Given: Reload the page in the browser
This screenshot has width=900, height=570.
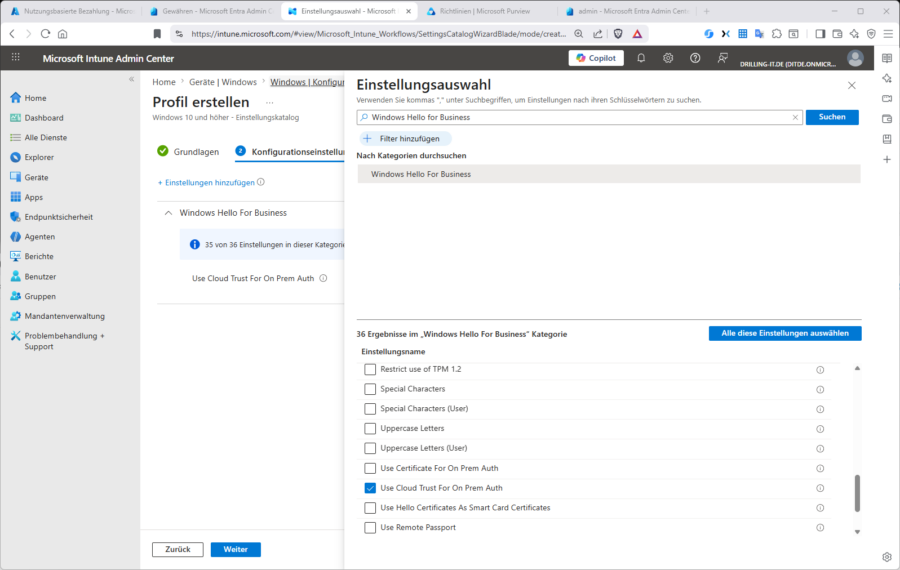Looking at the screenshot, I should [x=45, y=34].
